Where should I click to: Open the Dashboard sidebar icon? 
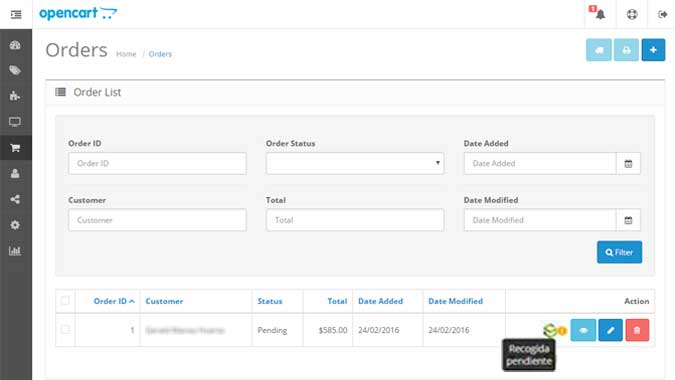pos(15,45)
